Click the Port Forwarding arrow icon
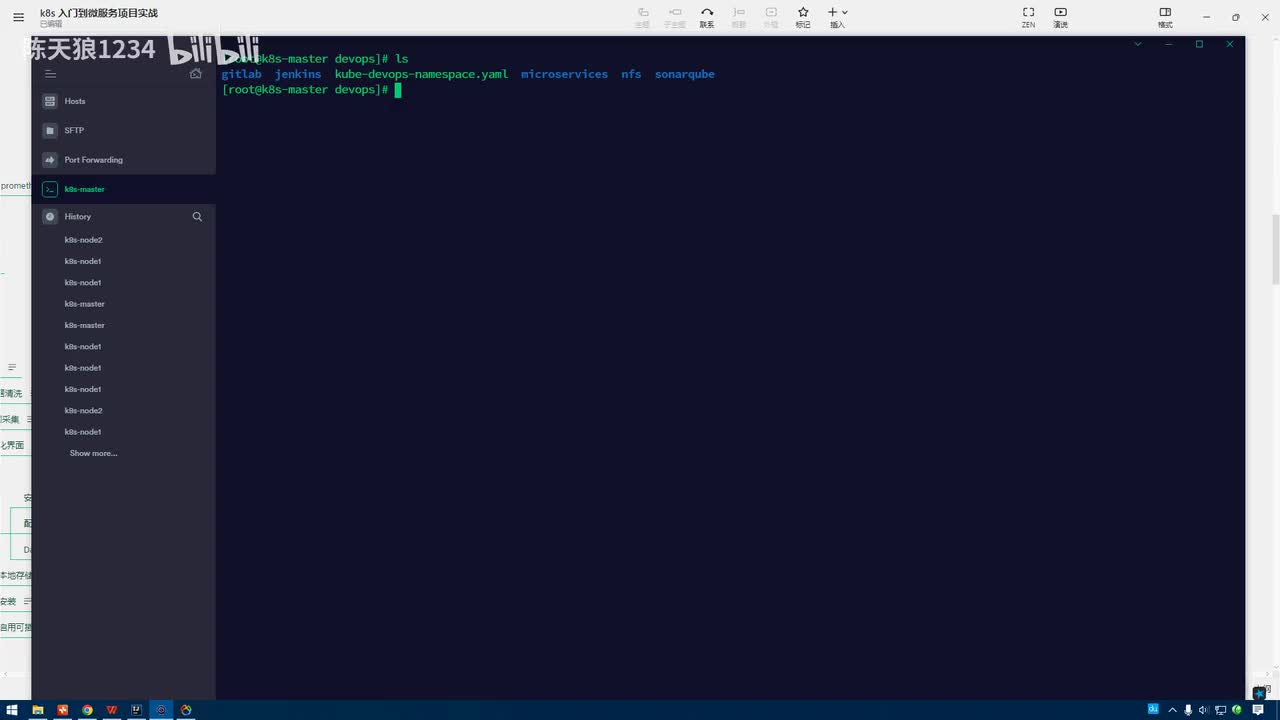Image resolution: width=1280 pixels, height=720 pixels. 50,159
